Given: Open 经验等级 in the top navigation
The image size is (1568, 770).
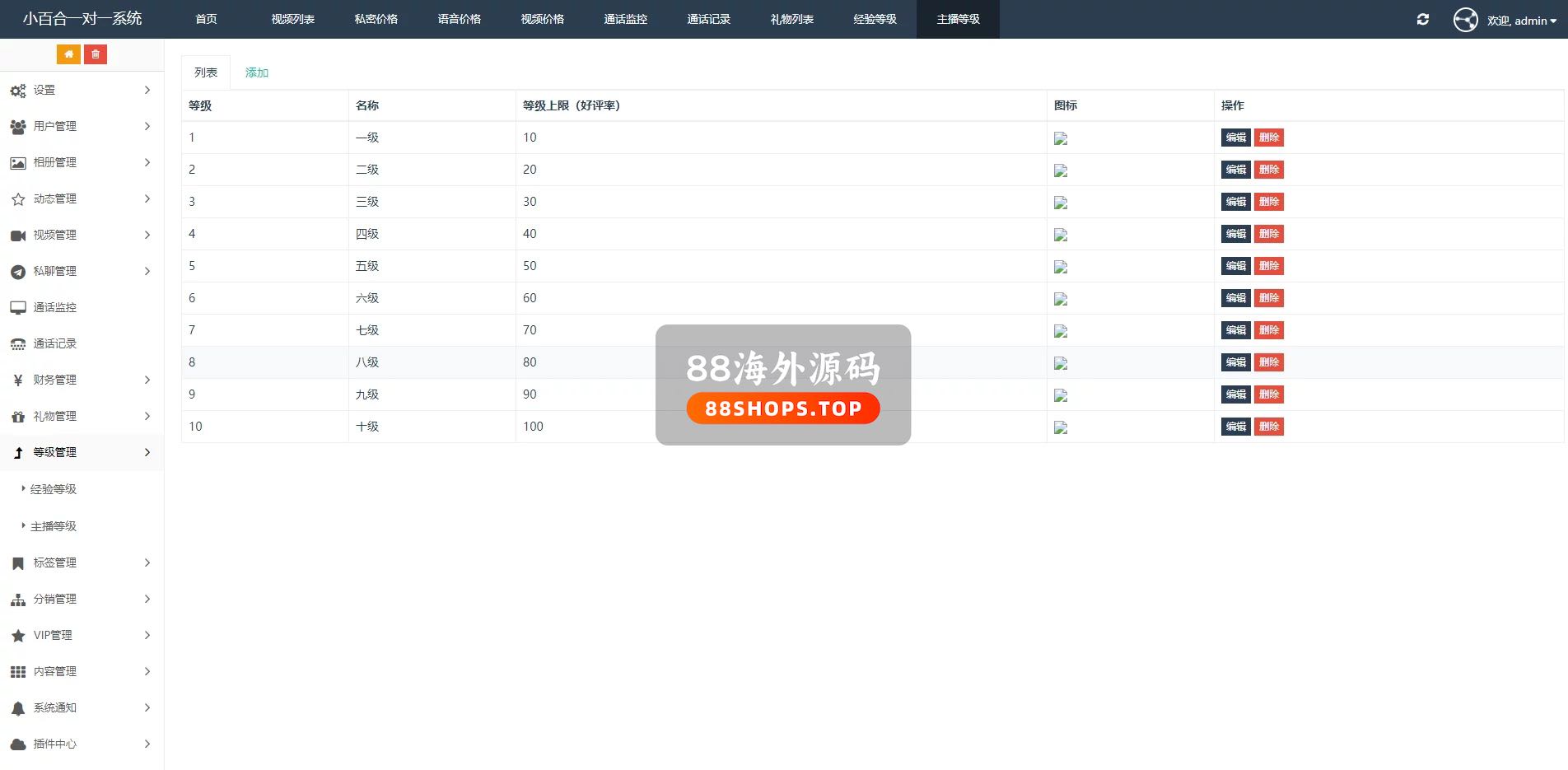Looking at the screenshot, I should [x=875, y=19].
